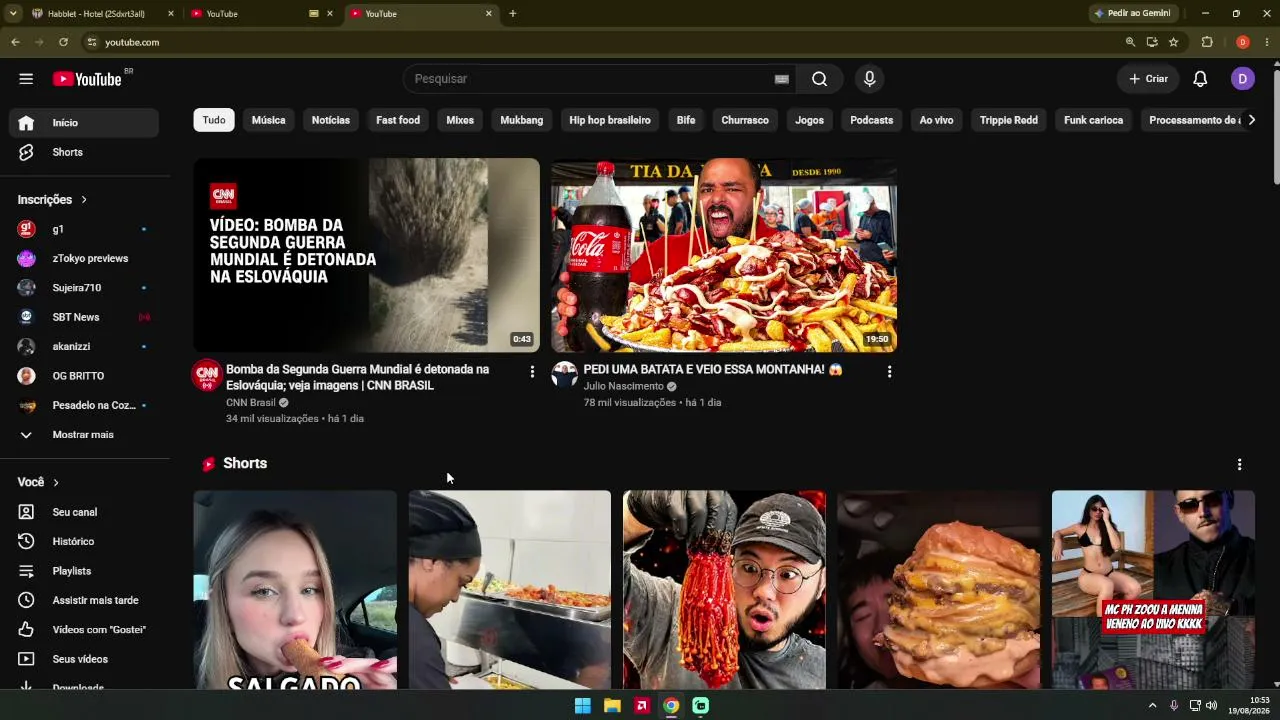Show hidden system tray icons

tap(1152, 706)
